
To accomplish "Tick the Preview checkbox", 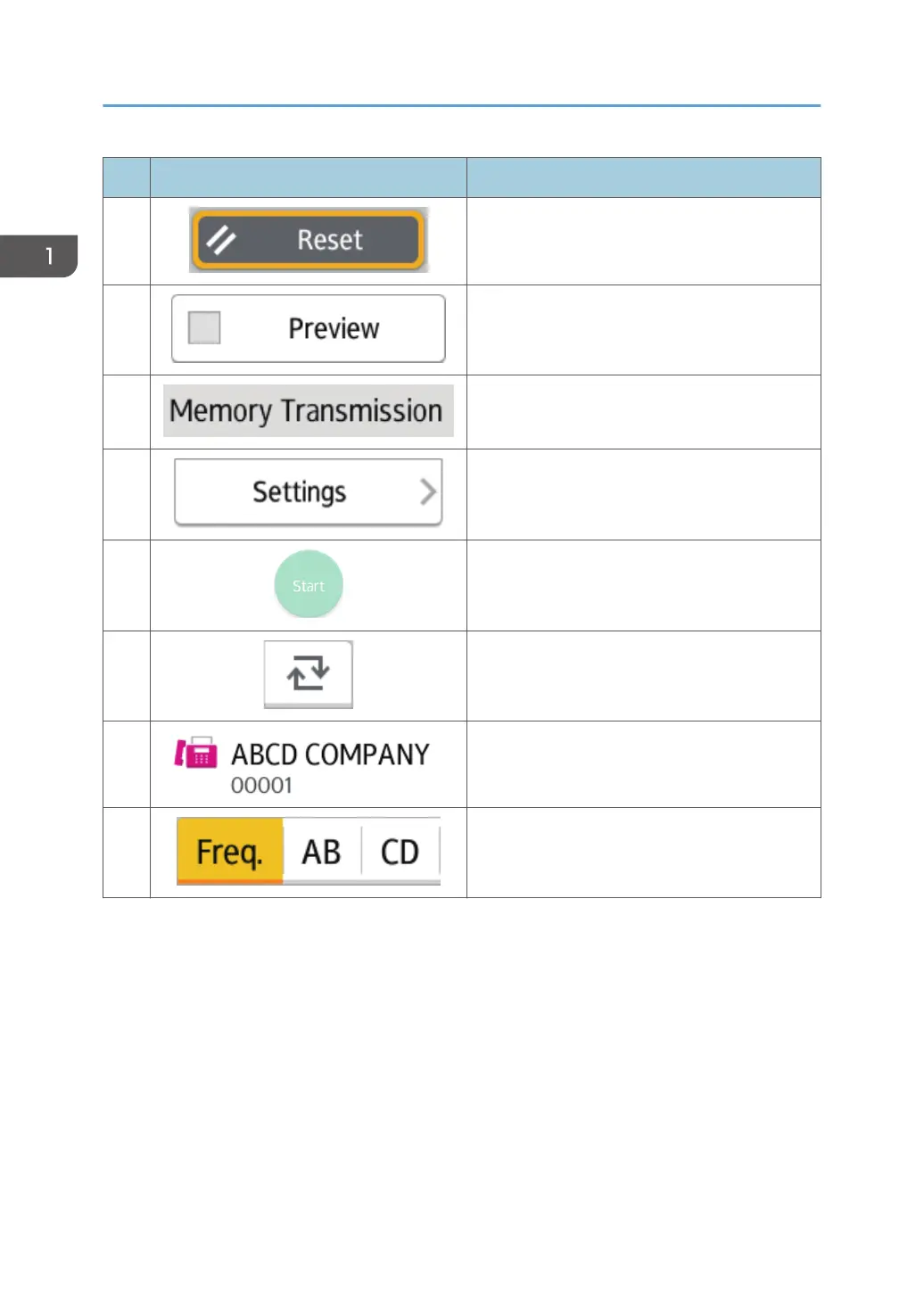I will click(x=204, y=327).
